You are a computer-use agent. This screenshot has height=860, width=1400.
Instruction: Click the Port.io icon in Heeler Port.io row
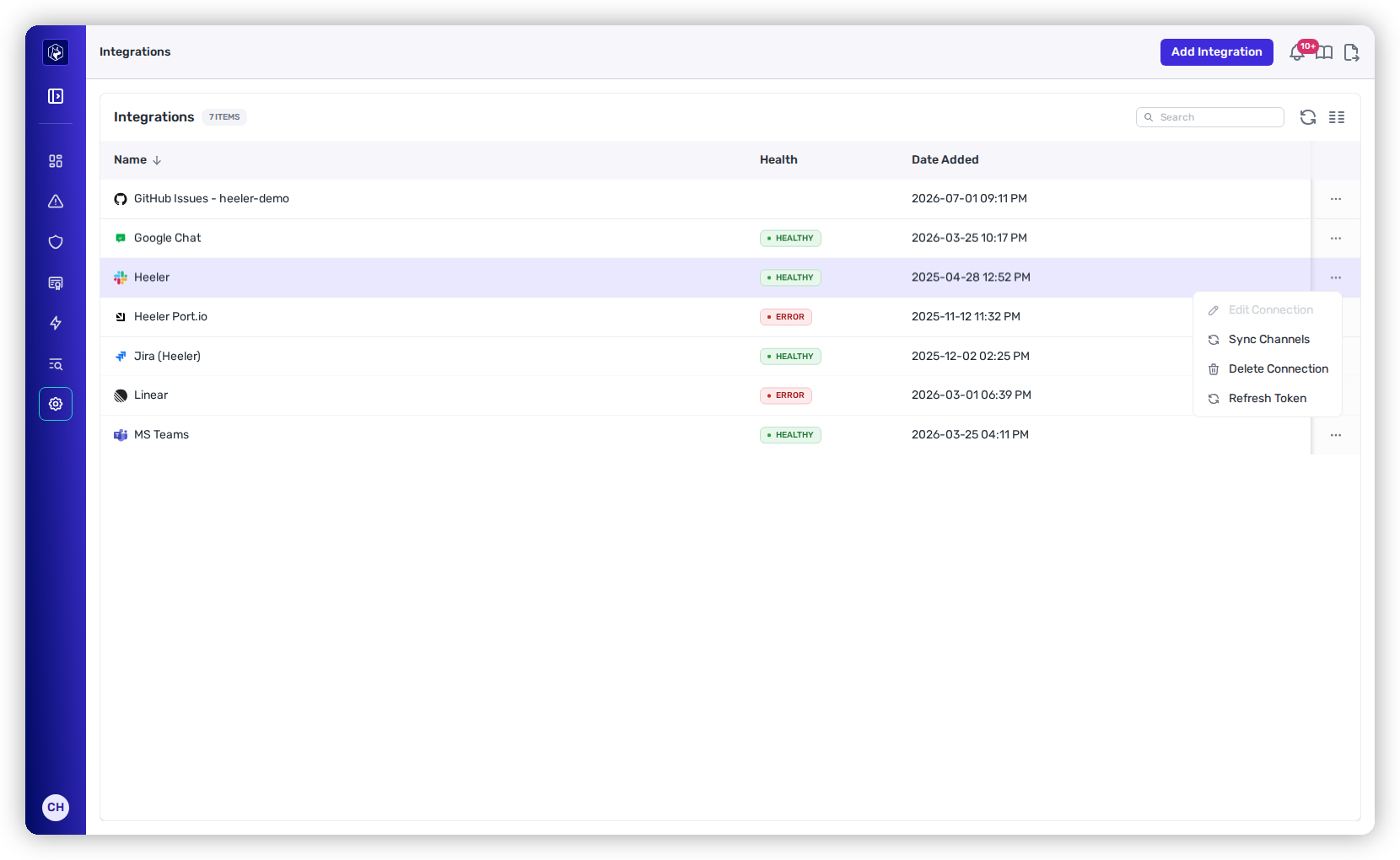click(x=121, y=317)
